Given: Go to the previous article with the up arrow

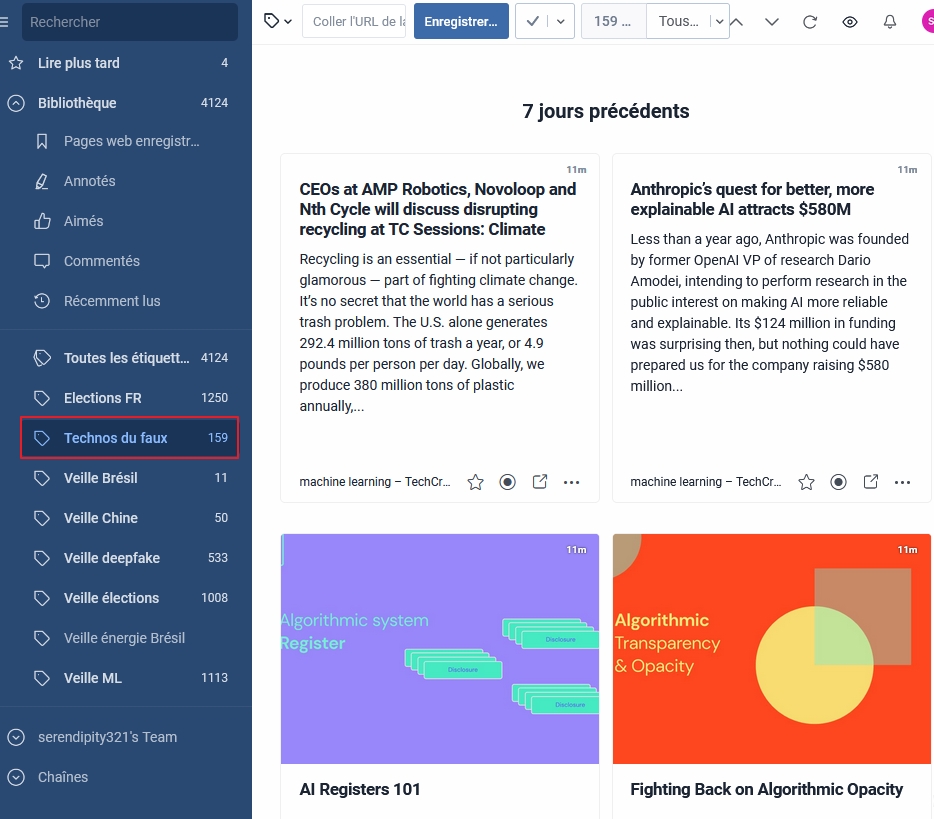Looking at the screenshot, I should point(737,21).
